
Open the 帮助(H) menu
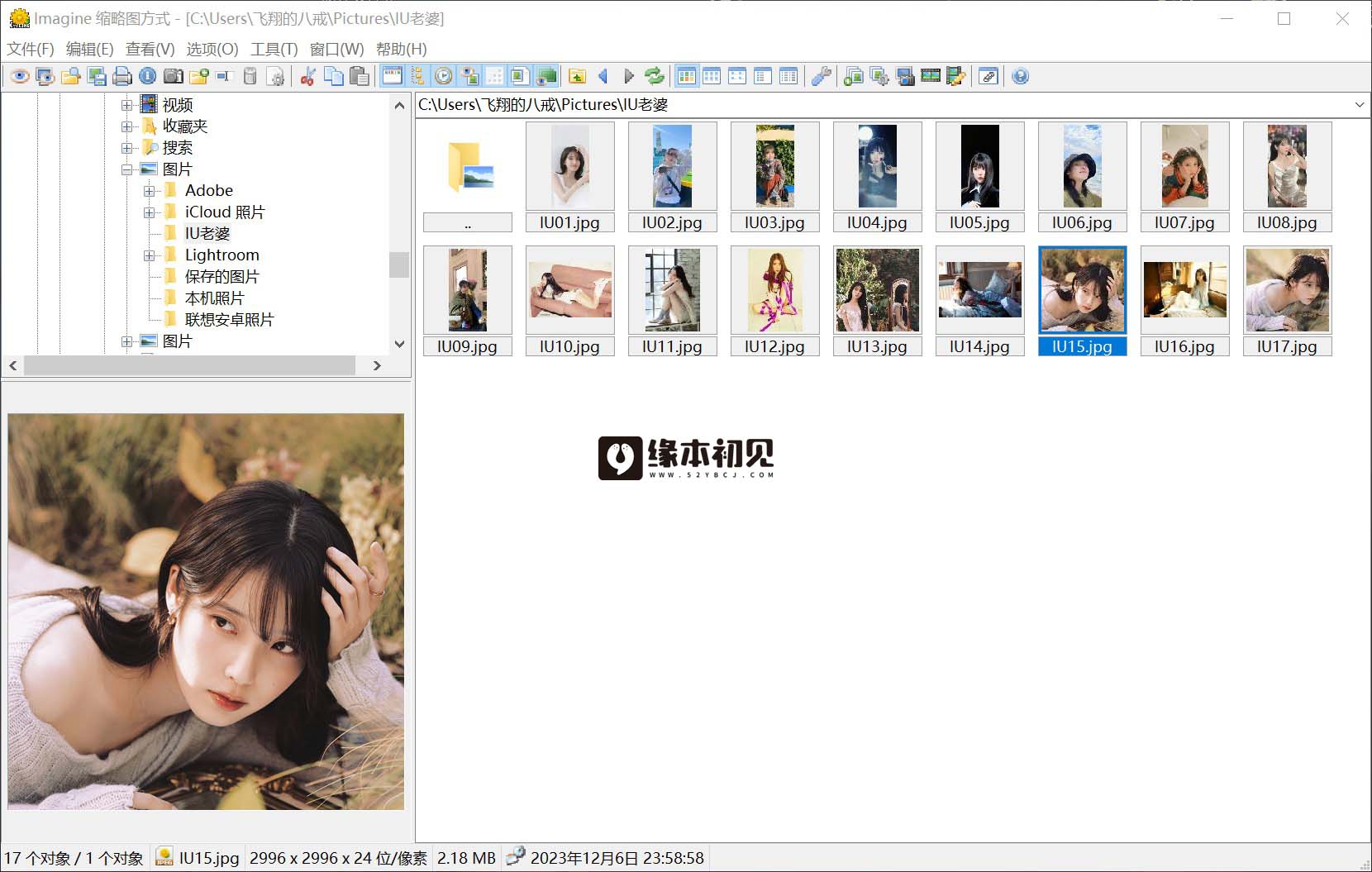point(402,50)
